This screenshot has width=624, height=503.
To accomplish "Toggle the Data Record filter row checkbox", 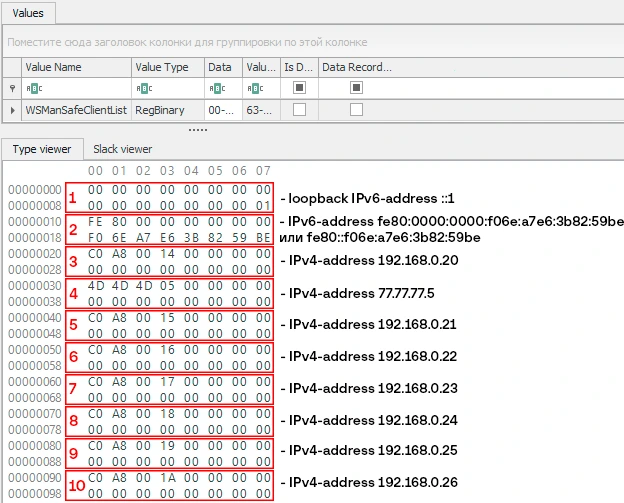I will 356,88.
